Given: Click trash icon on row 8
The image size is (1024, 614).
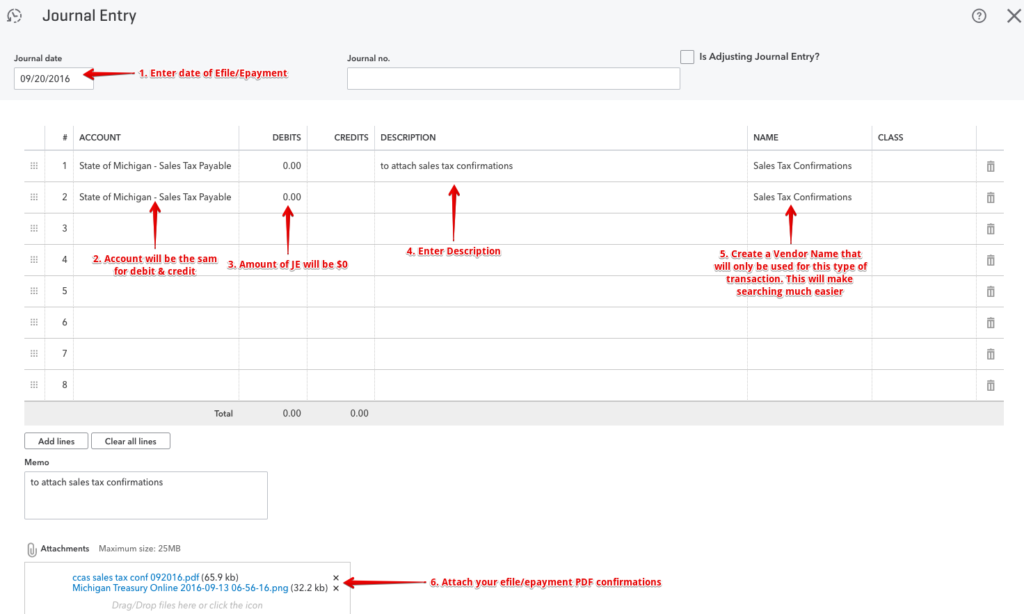Looking at the screenshot, I should point(990,386).
